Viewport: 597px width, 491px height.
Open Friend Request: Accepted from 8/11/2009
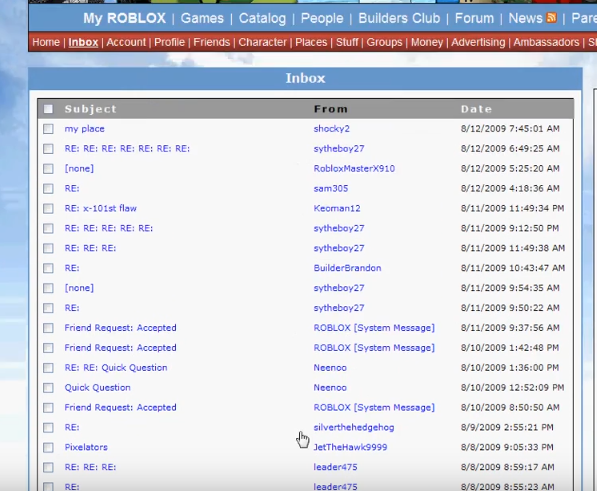(x=120, y=328)
